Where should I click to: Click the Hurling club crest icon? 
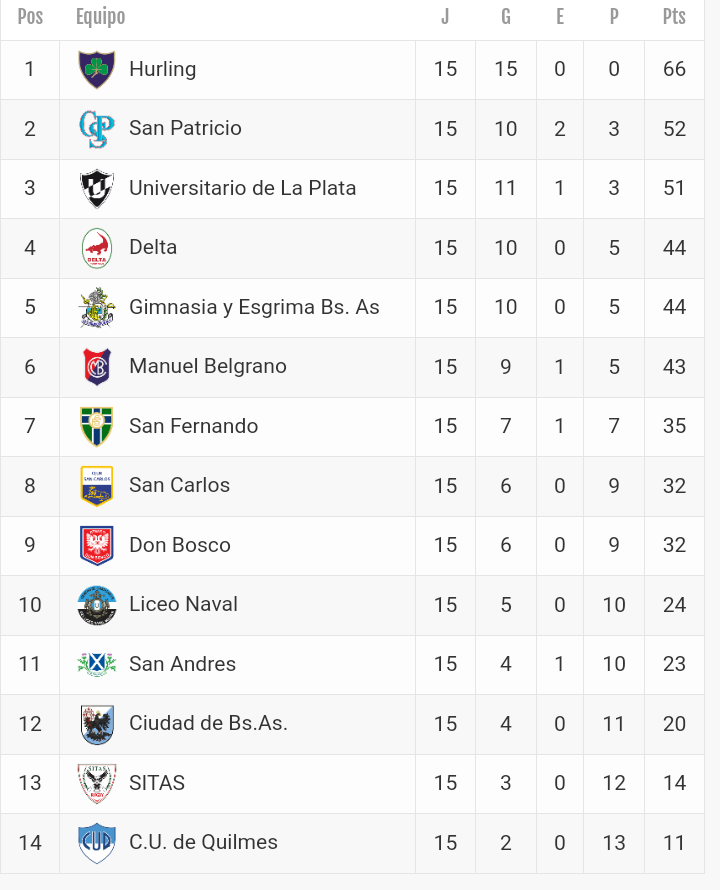pyautogui.click(x=97, y=69)
